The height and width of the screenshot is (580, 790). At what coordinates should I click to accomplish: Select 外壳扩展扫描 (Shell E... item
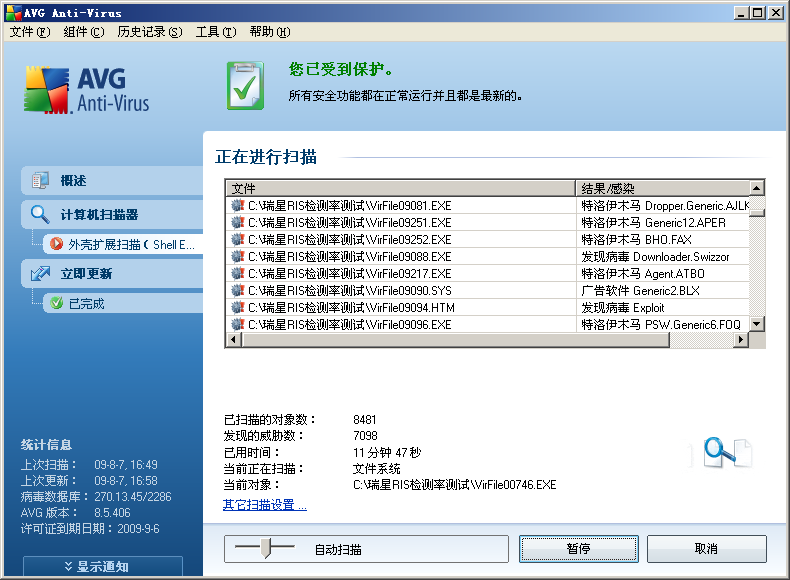pyautogui.click(x=123, y=244)
